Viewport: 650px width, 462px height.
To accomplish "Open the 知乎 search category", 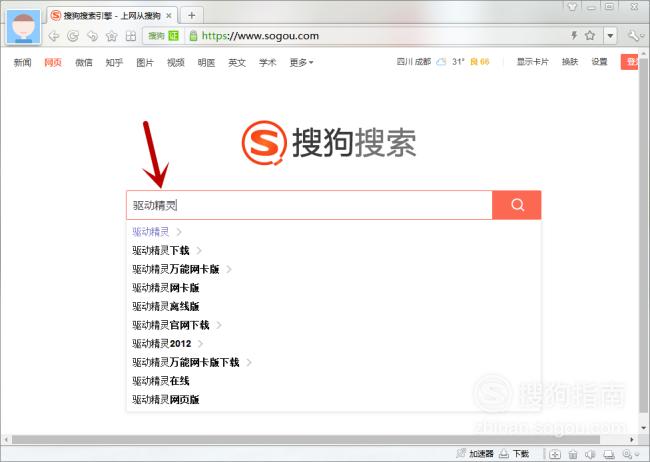I will point(114,63).
